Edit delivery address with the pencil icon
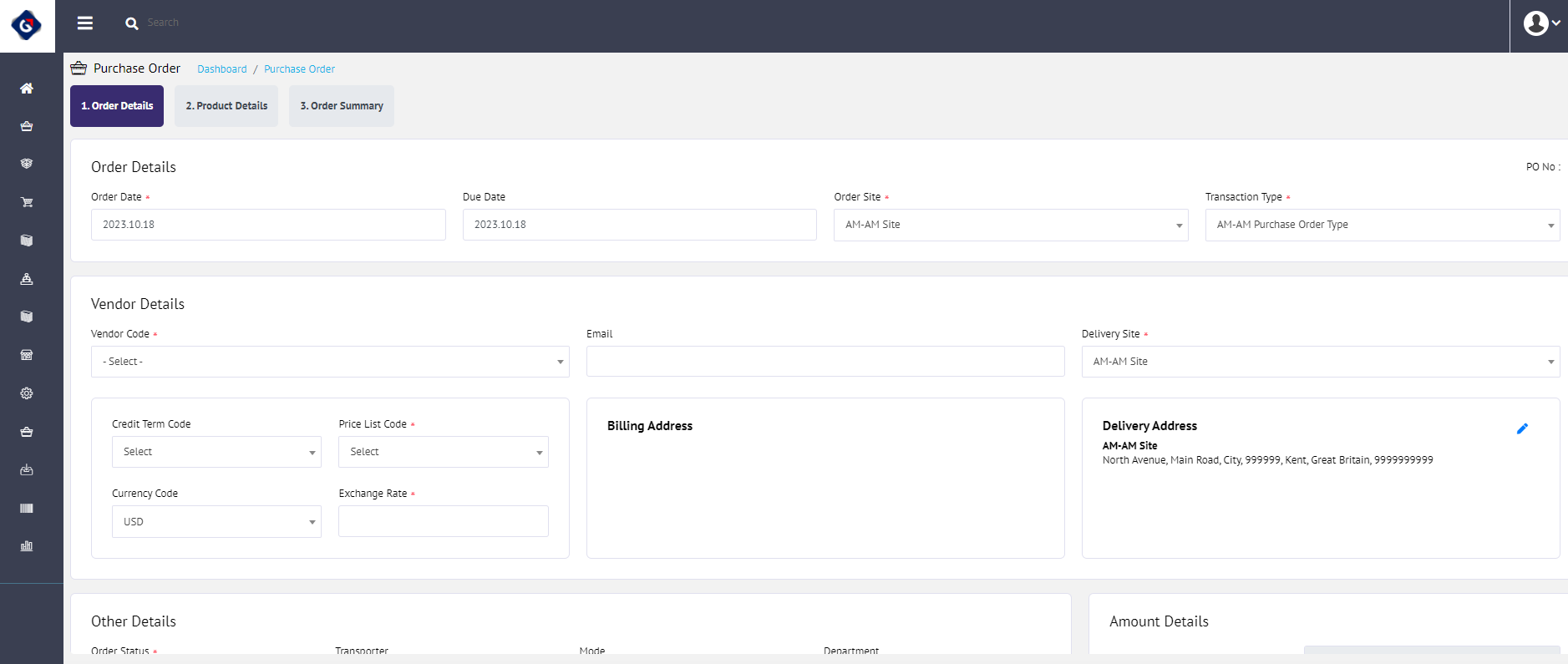This screenshot has width=1568, height=664. pyautogui.click(x=1521, y=428)
